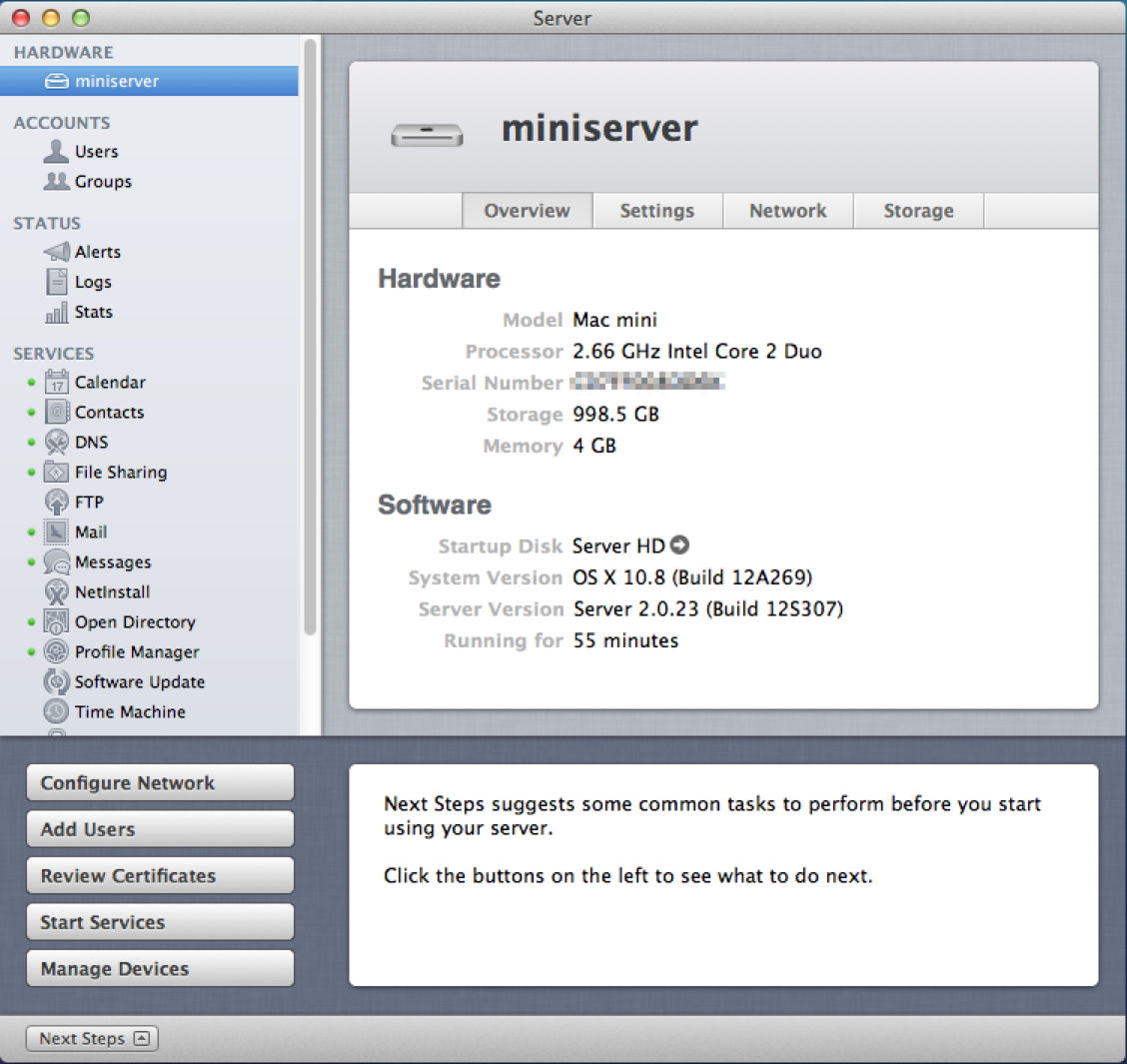
Task: Click the arrow next to Server HD
Action: pyautogui.click(x=678, y=545)
